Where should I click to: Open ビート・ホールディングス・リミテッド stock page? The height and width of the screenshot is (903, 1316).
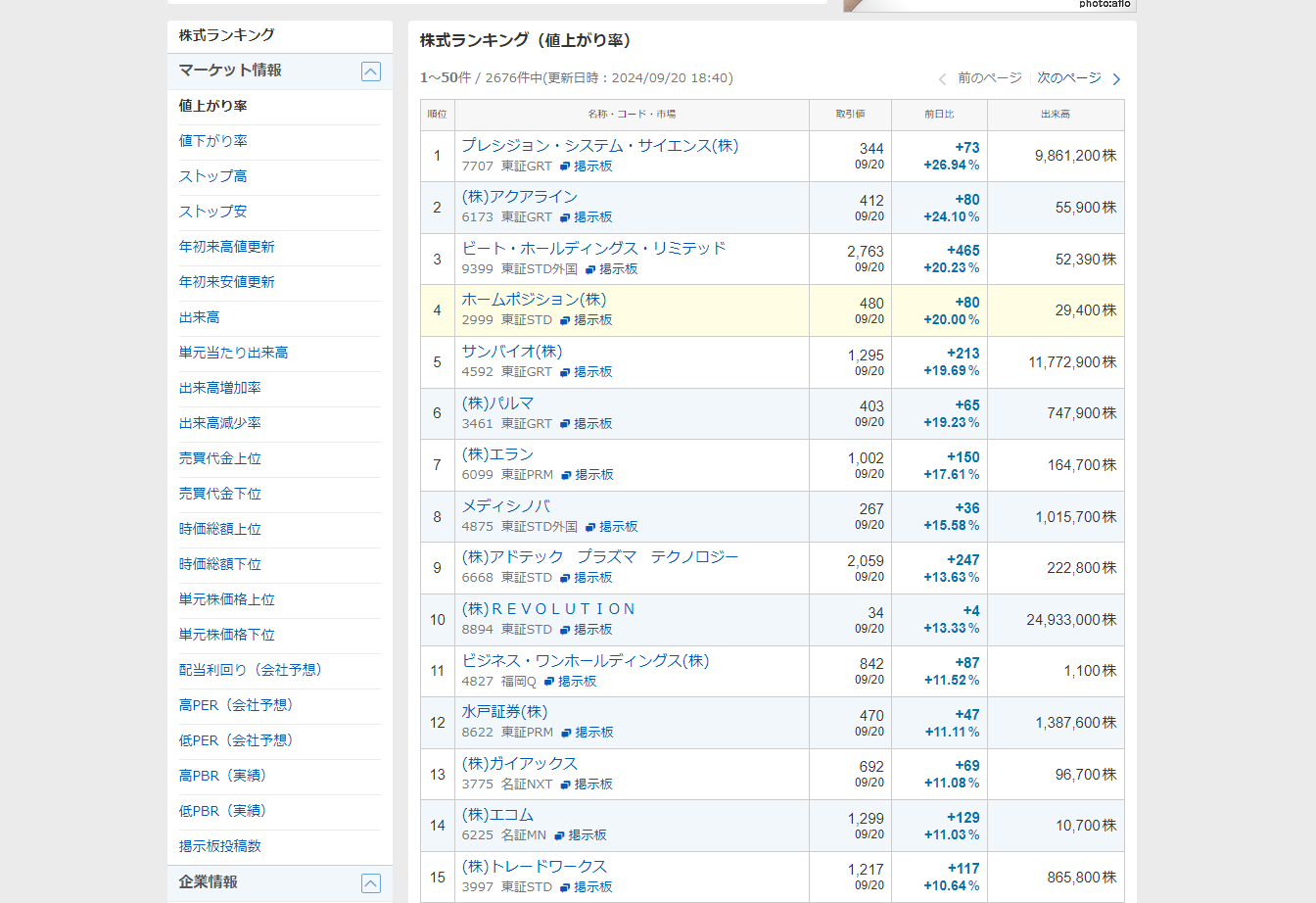coord(593,249)
